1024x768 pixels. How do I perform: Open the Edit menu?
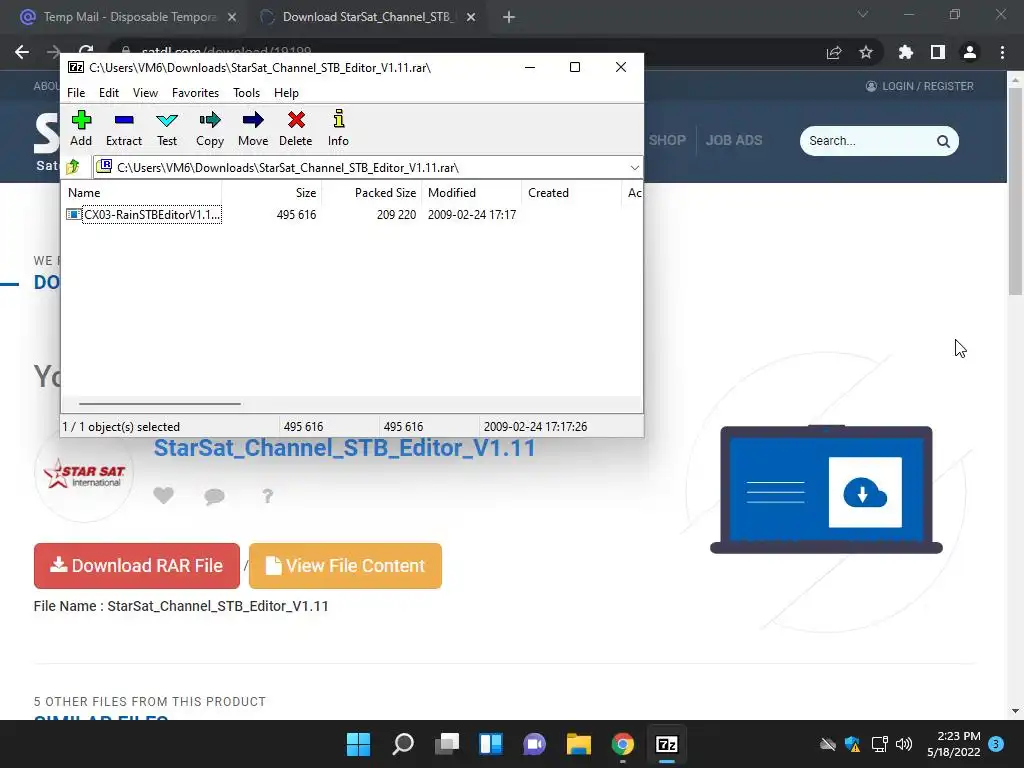pyautogui.click(x=108, y=93)
